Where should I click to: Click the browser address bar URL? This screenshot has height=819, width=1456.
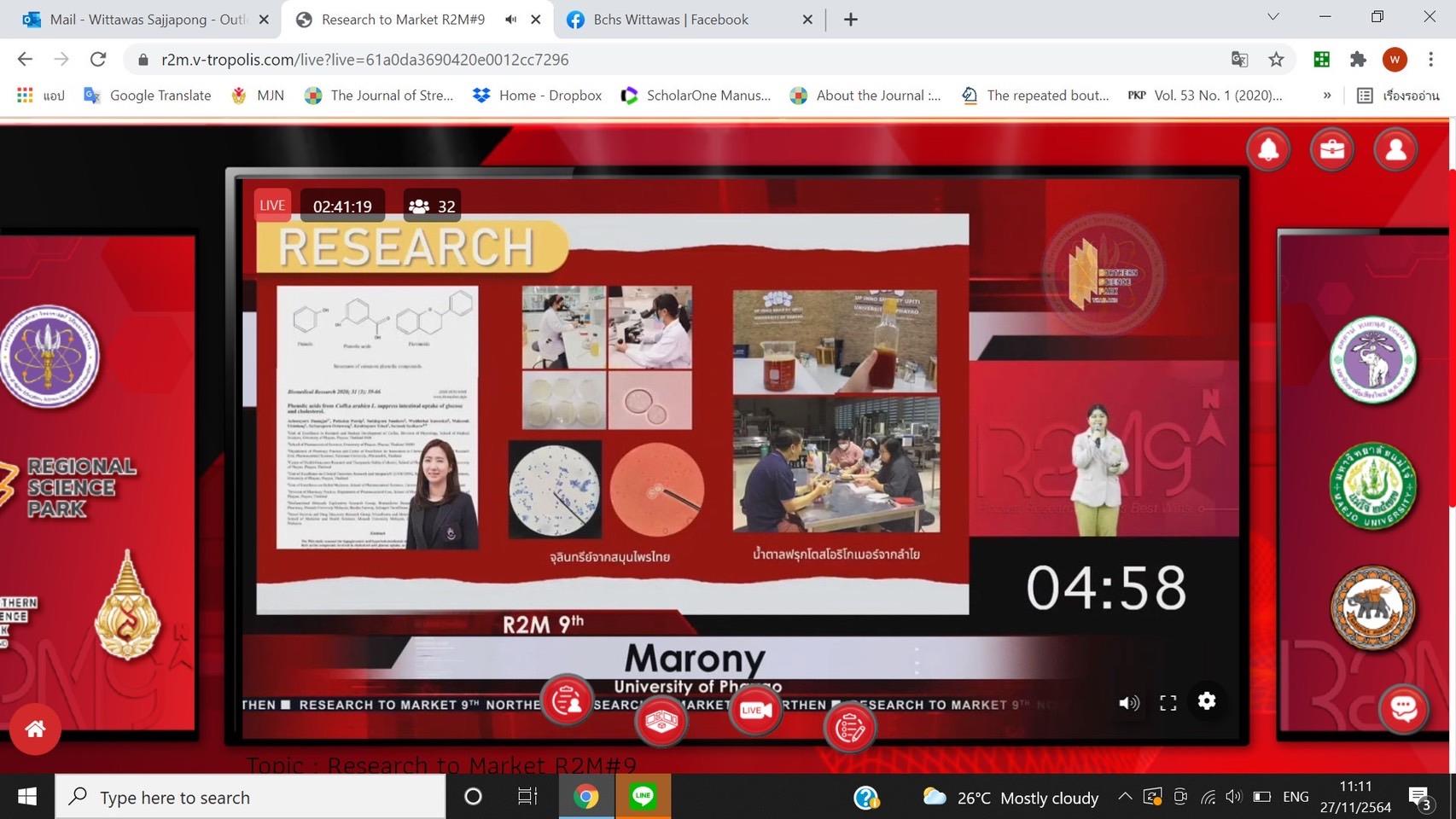coord(365,59)
